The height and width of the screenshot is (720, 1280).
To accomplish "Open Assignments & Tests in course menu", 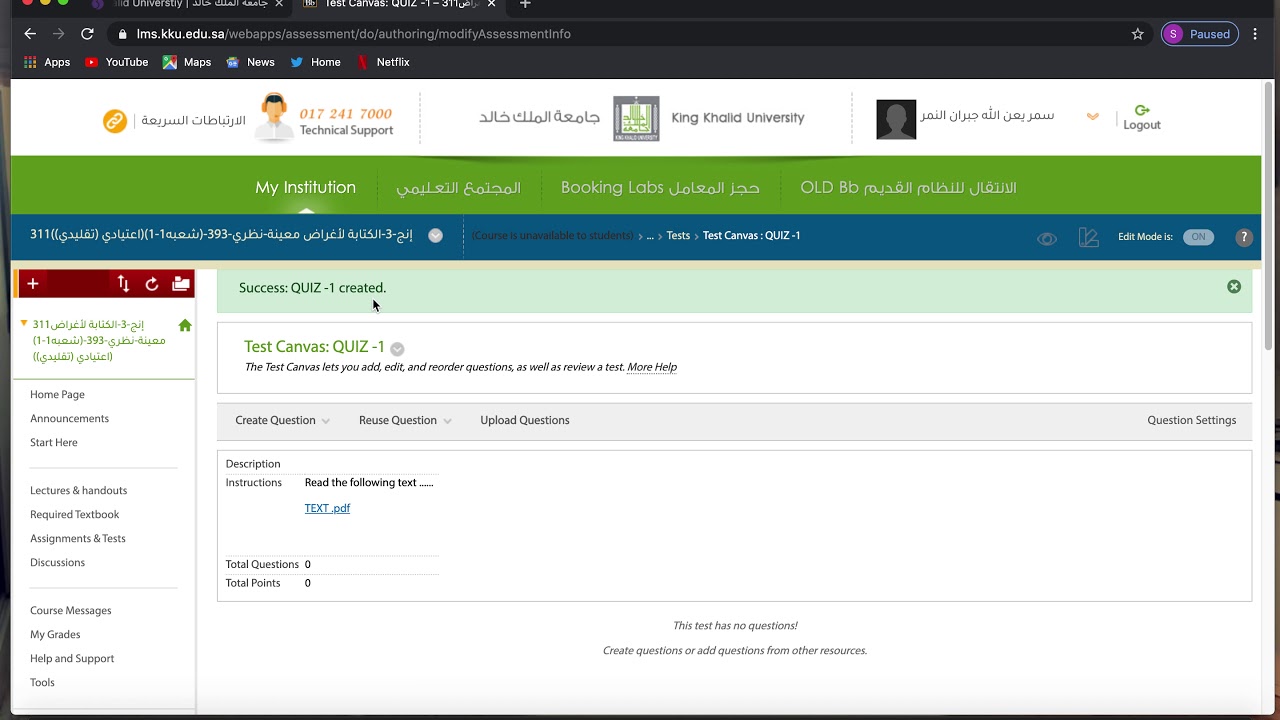I will pyautogui.click(x=78, y=539).
